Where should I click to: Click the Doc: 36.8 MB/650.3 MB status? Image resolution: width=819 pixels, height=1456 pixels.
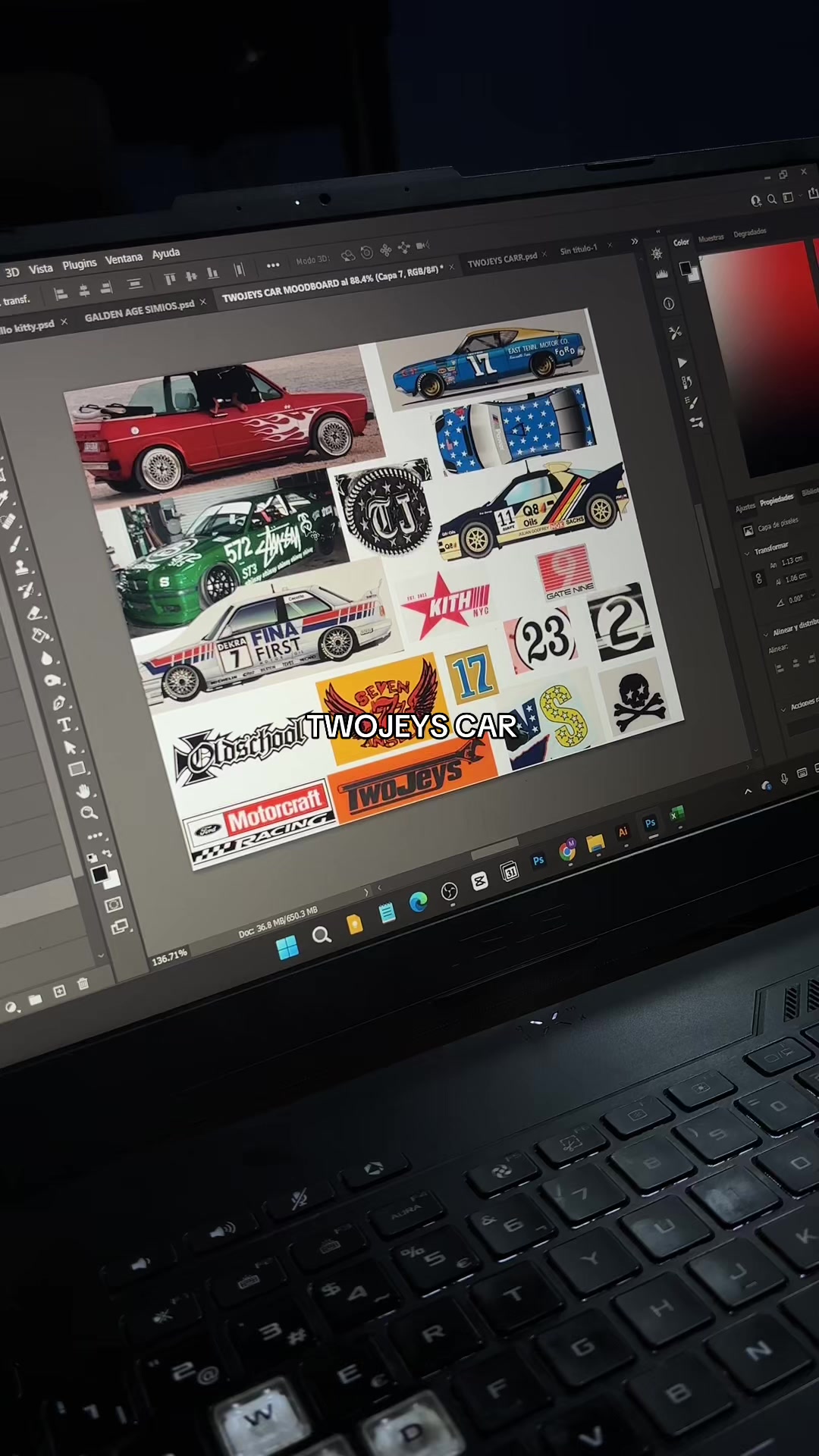[x=278, y=923]
